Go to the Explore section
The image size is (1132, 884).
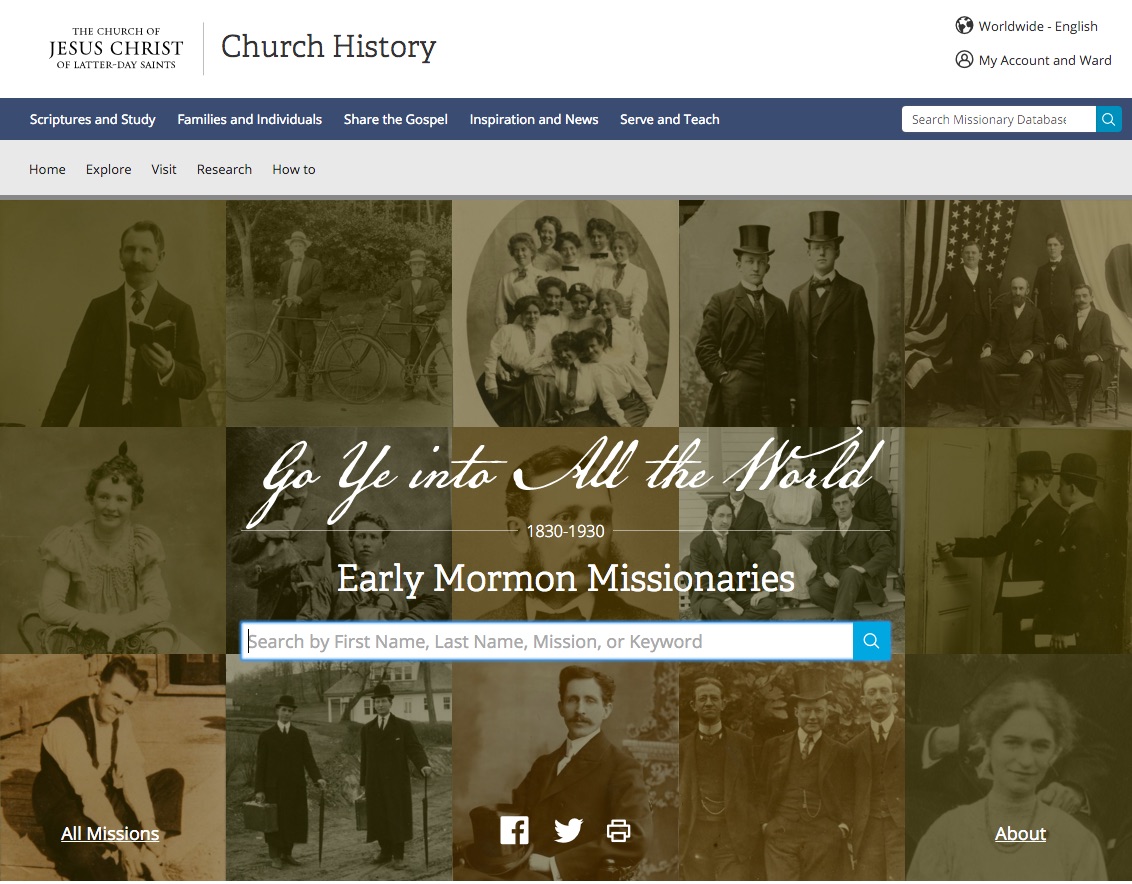click(x=108, y=169)
